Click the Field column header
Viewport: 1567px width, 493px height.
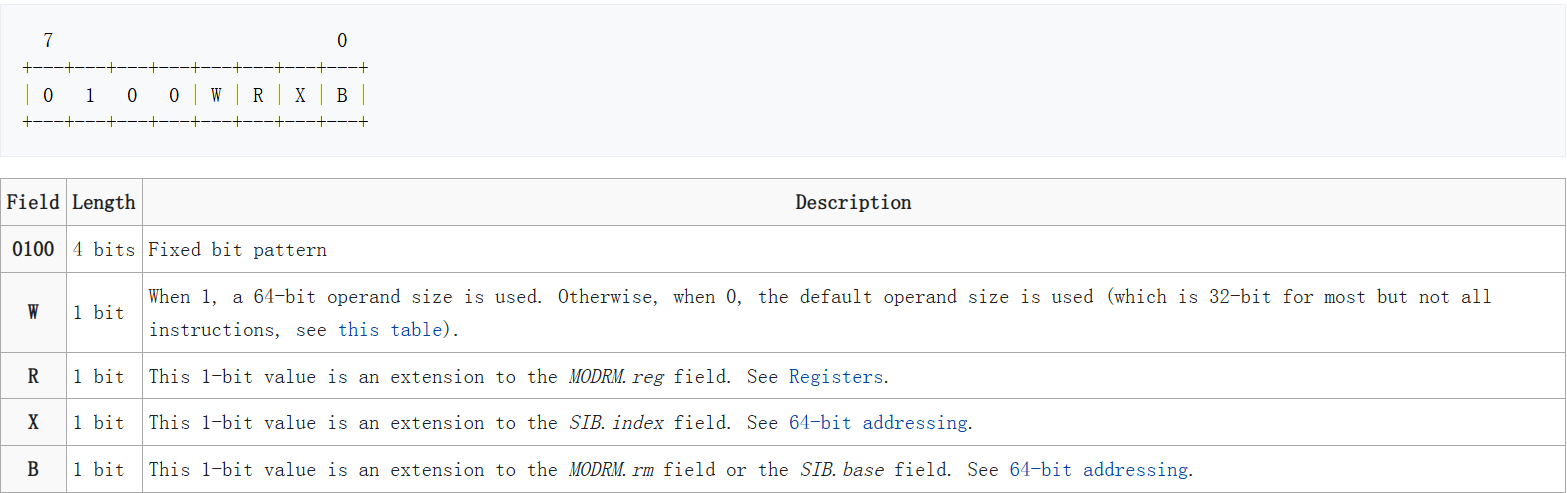pos(33,202)
